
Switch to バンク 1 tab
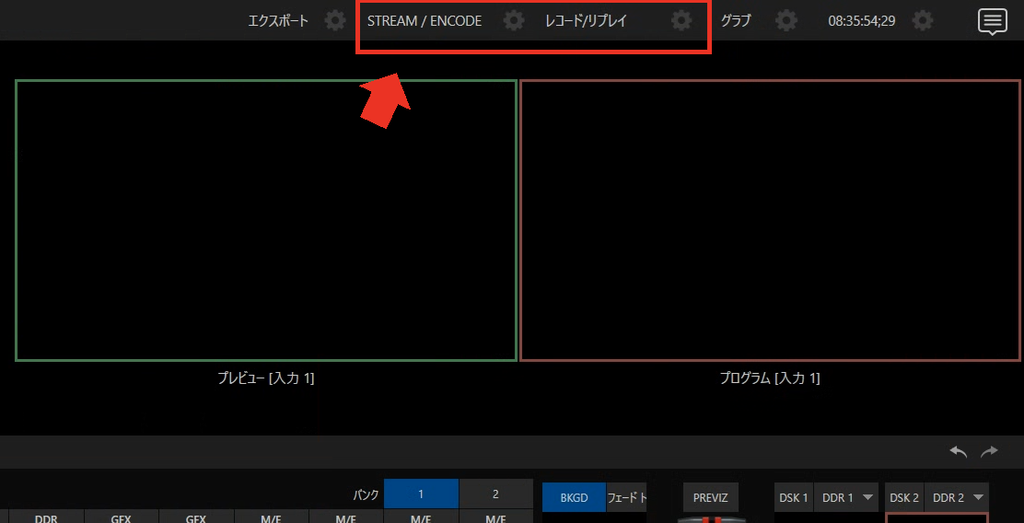(421, 494)
